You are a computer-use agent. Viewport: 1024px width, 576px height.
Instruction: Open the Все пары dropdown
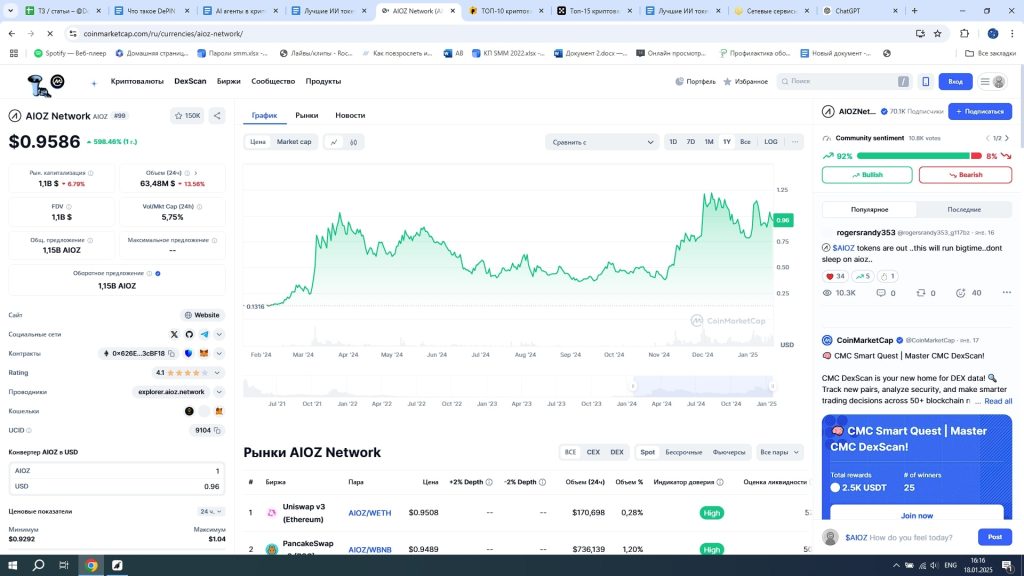[779, 452]
